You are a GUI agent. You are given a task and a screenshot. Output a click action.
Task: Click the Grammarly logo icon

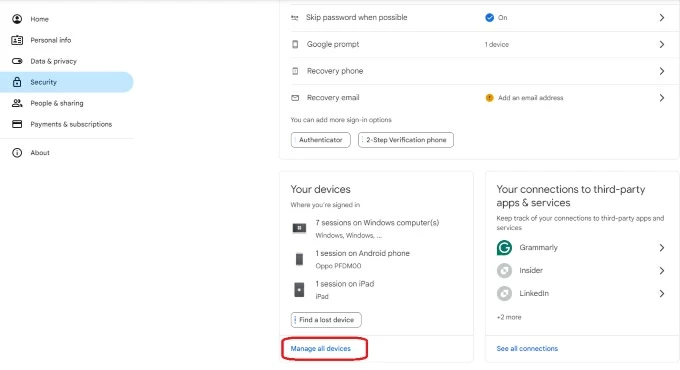tap(504, 248)
